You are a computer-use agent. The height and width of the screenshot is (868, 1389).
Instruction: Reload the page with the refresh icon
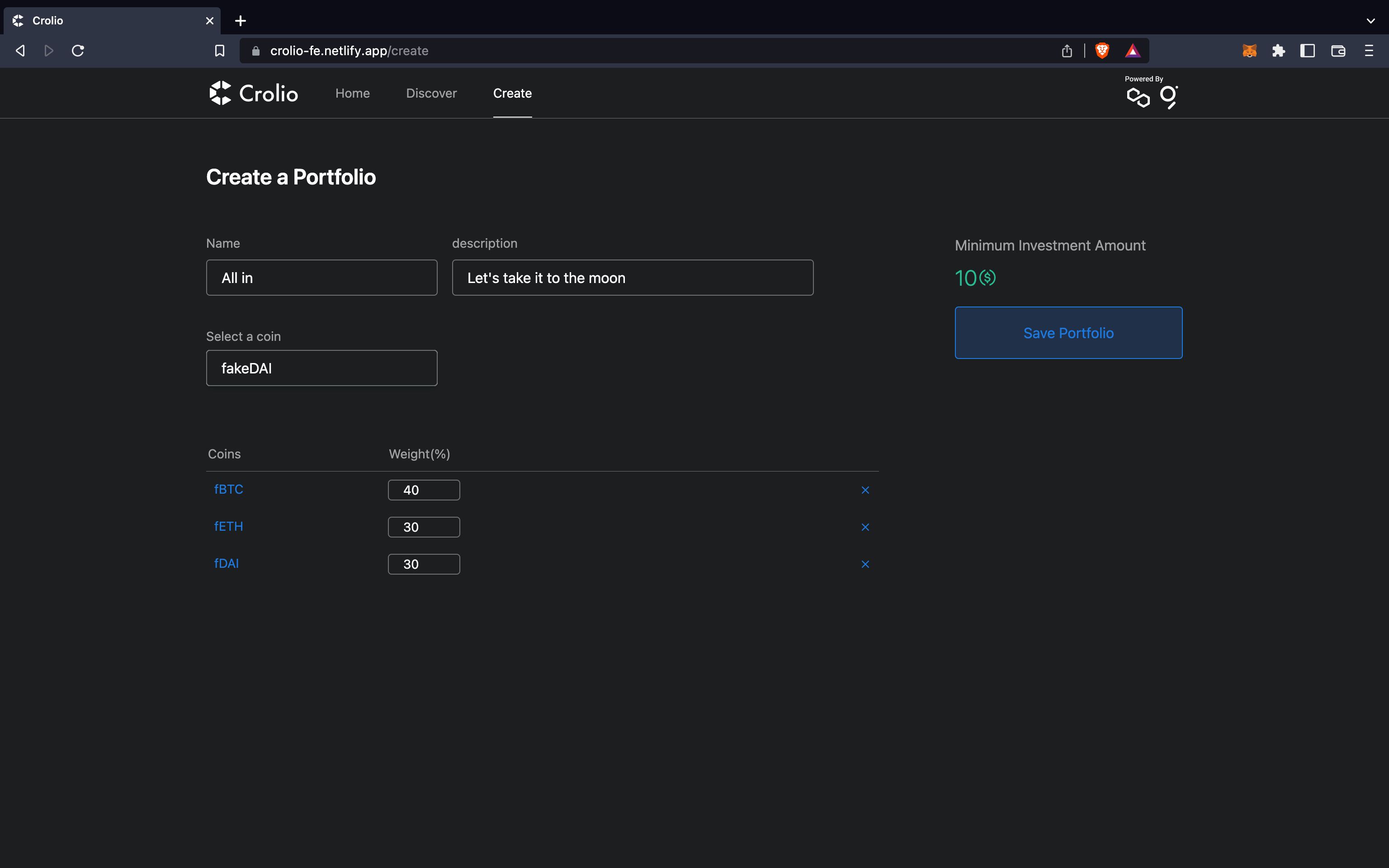78,51
